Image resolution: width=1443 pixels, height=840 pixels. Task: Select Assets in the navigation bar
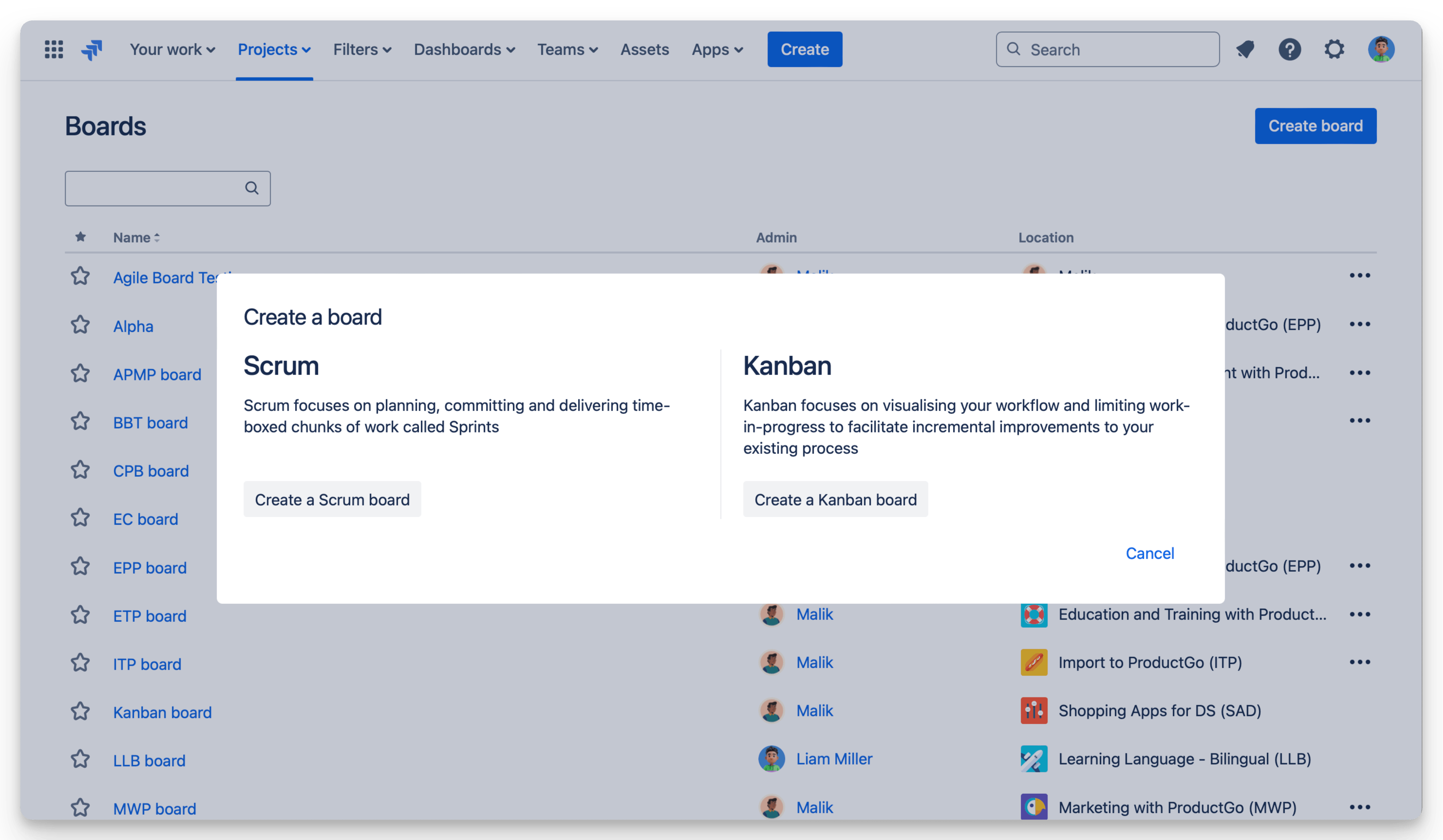tap(645, 49)
